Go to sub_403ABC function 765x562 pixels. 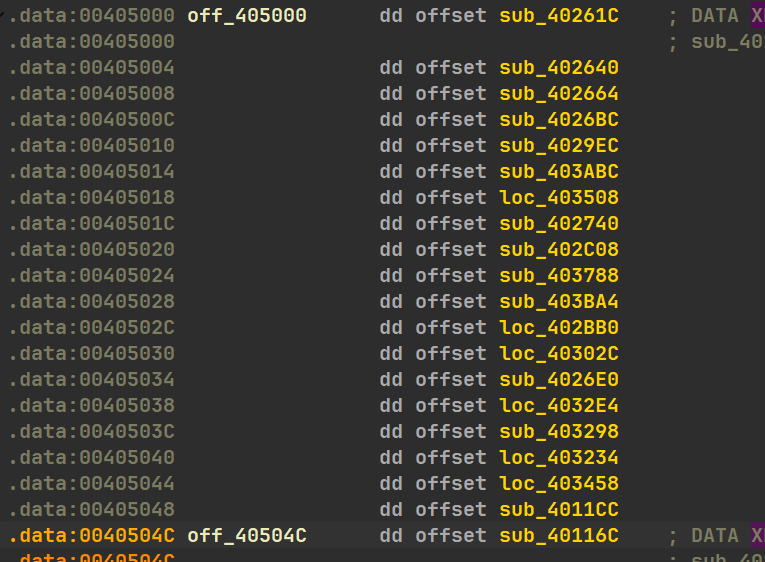coord(559,171)
